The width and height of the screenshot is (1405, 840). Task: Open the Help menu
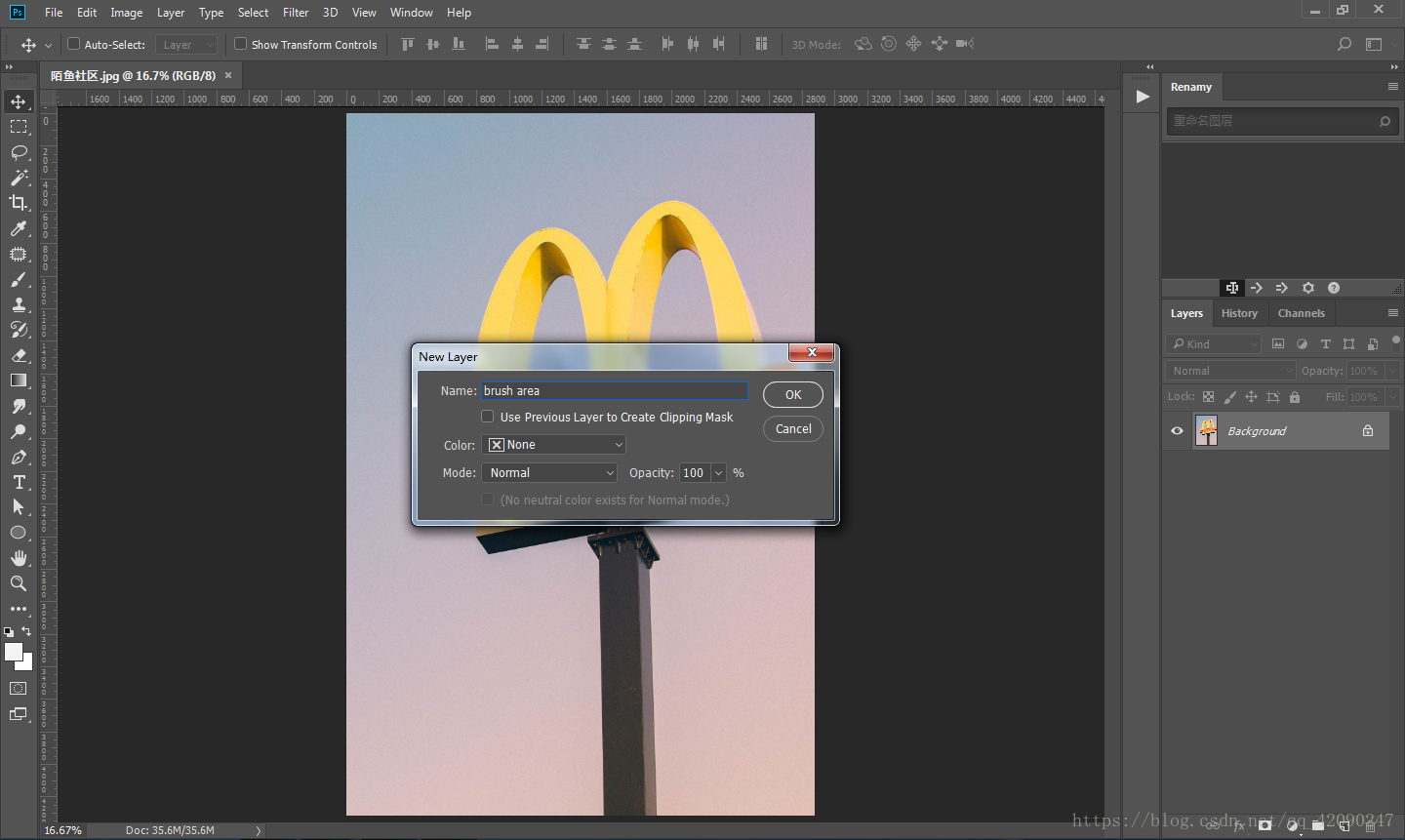click(x=459, y=13)
